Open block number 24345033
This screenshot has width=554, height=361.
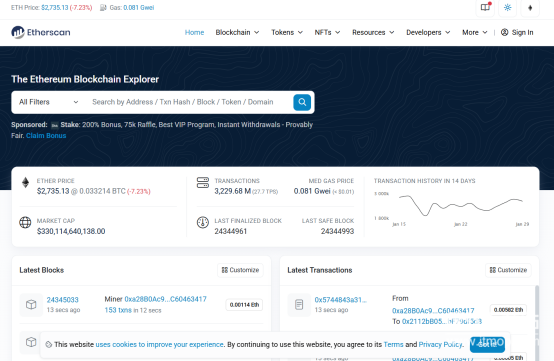[63, 300]
